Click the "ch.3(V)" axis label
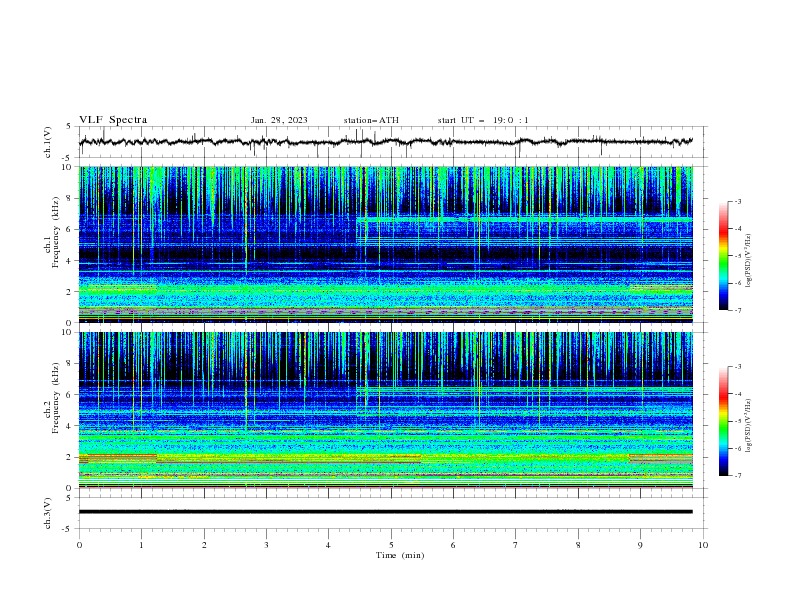Screen dimensions: 792x612 pyautogui.click(x=48, y=513)
